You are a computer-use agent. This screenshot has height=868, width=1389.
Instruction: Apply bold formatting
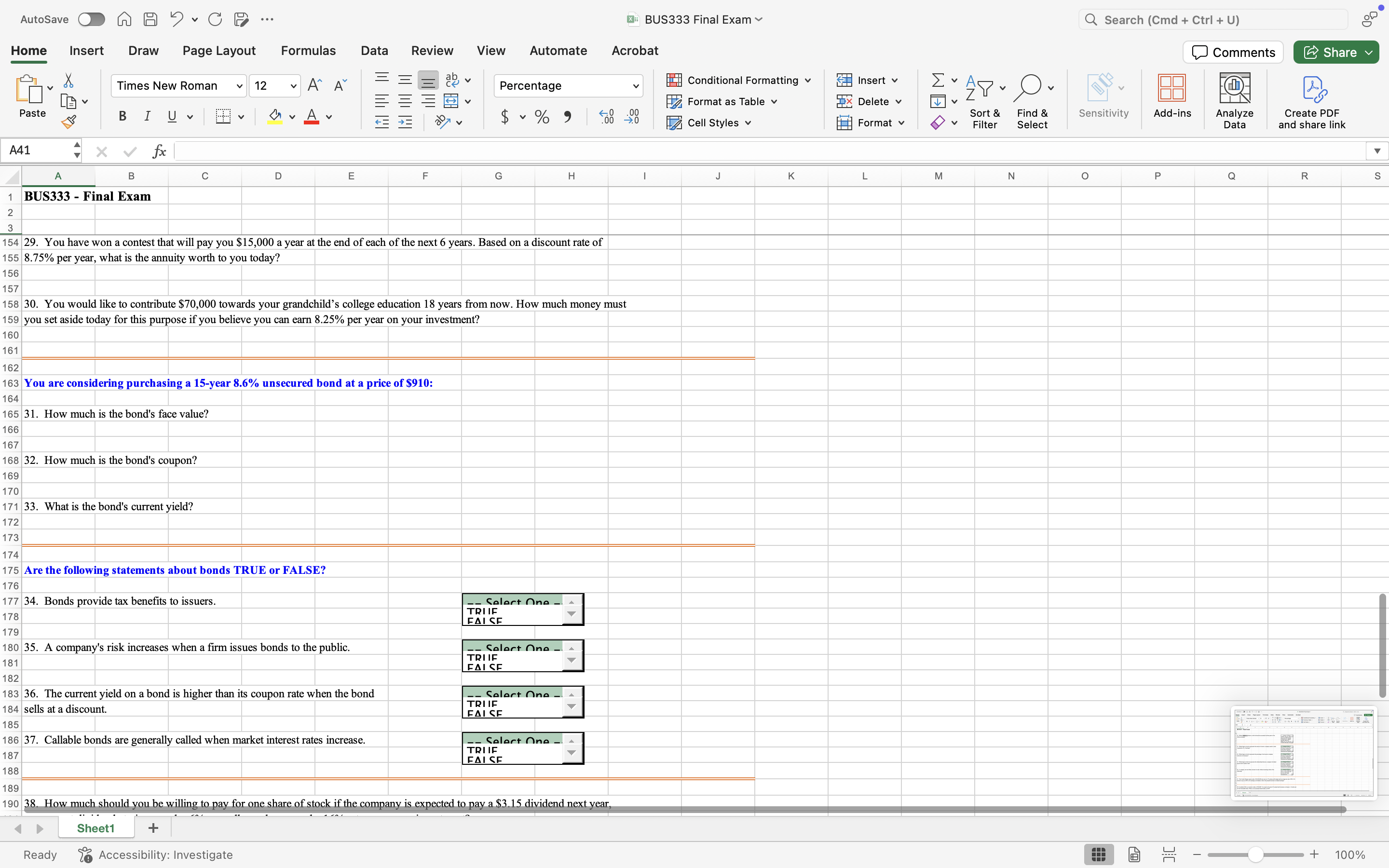coord(122,117)
